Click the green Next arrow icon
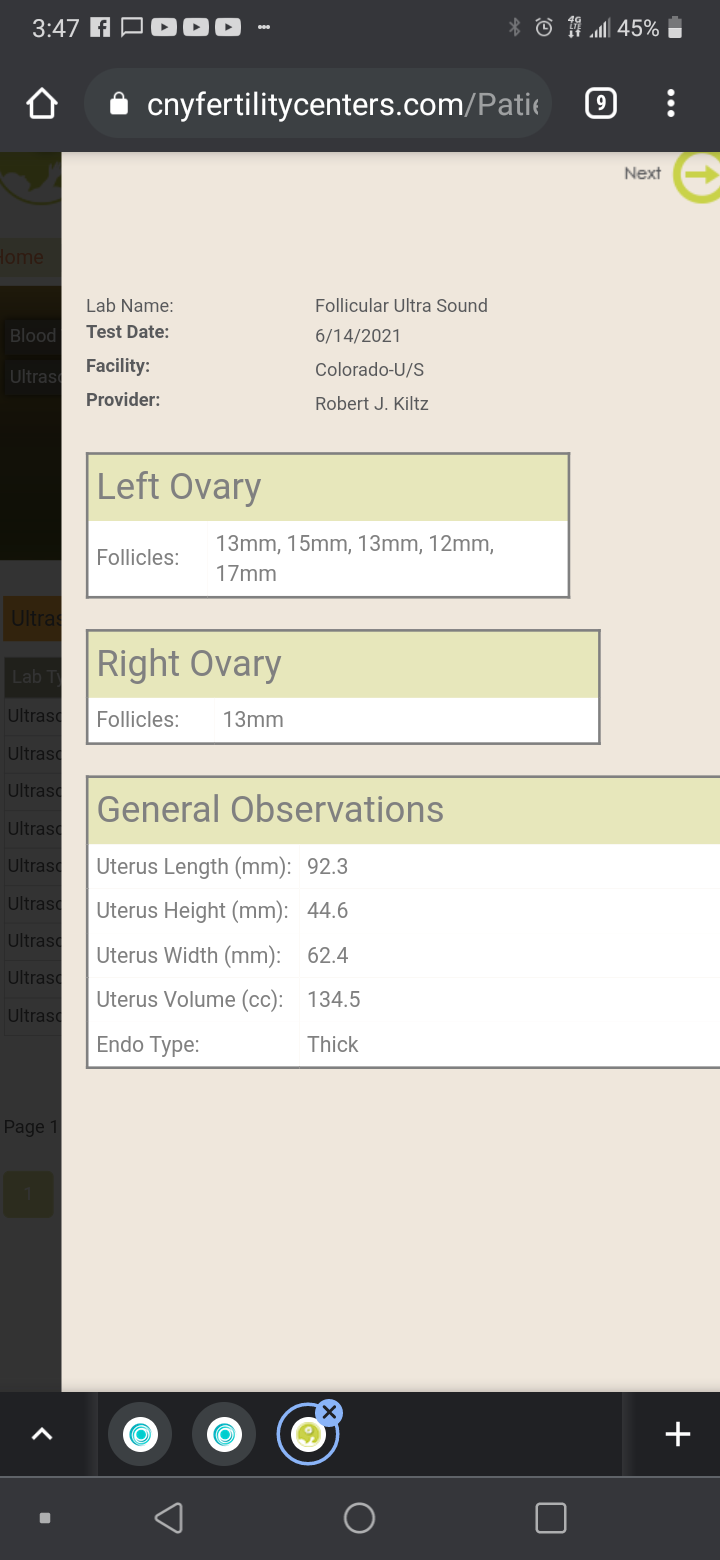 click(x=698, y=175)
